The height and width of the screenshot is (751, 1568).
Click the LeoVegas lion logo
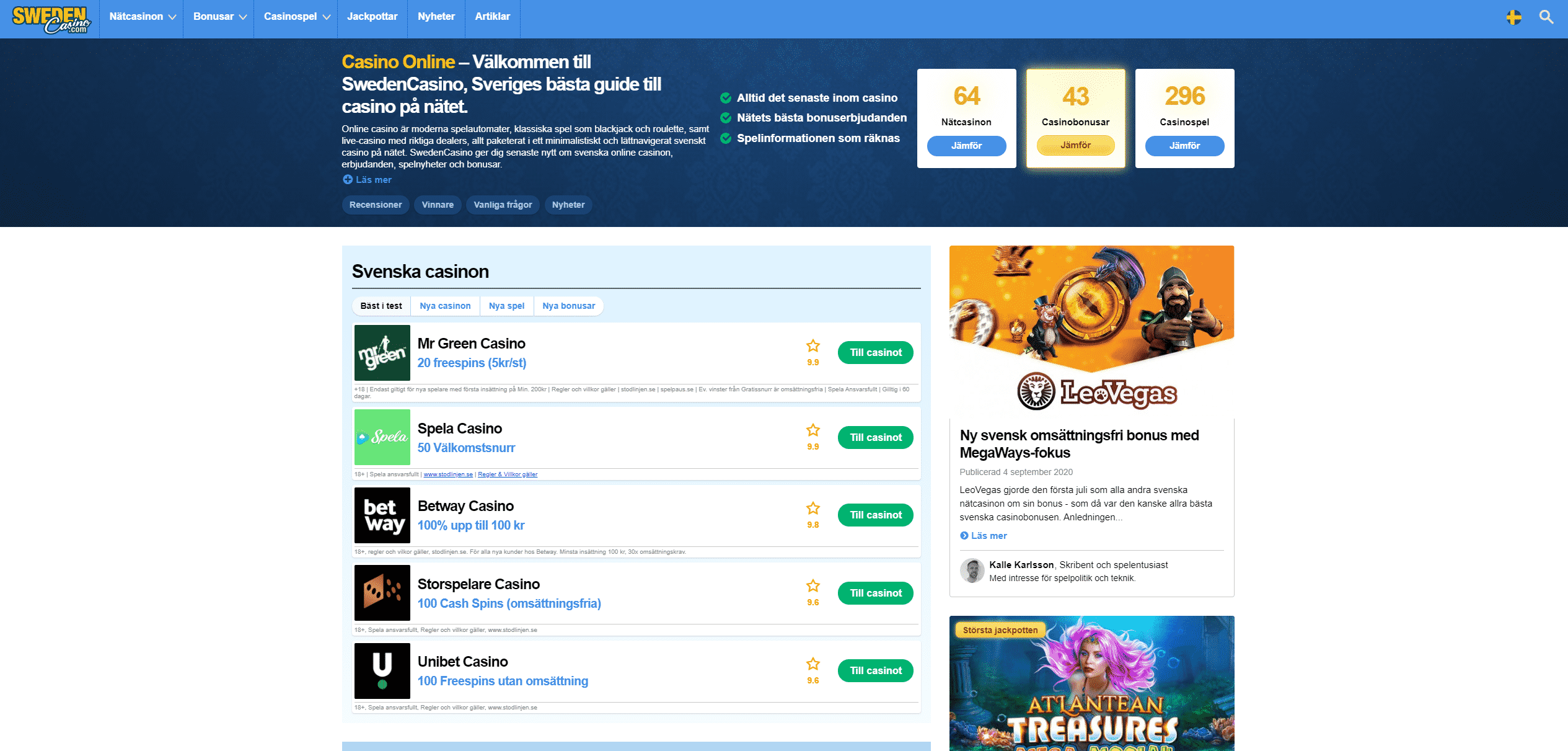[1036, 391]
